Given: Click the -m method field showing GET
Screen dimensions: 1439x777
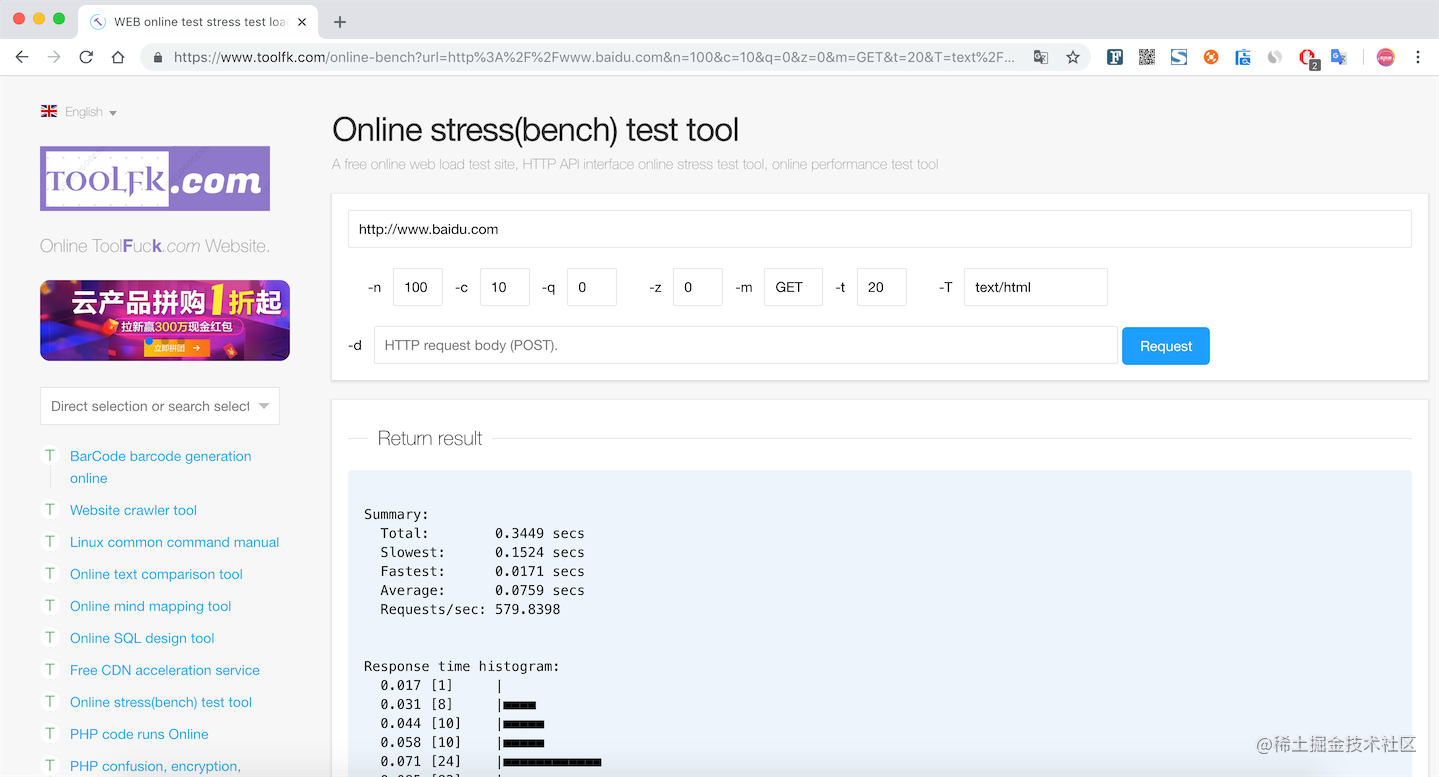Looking at the screenshot, I should (793, 287).
